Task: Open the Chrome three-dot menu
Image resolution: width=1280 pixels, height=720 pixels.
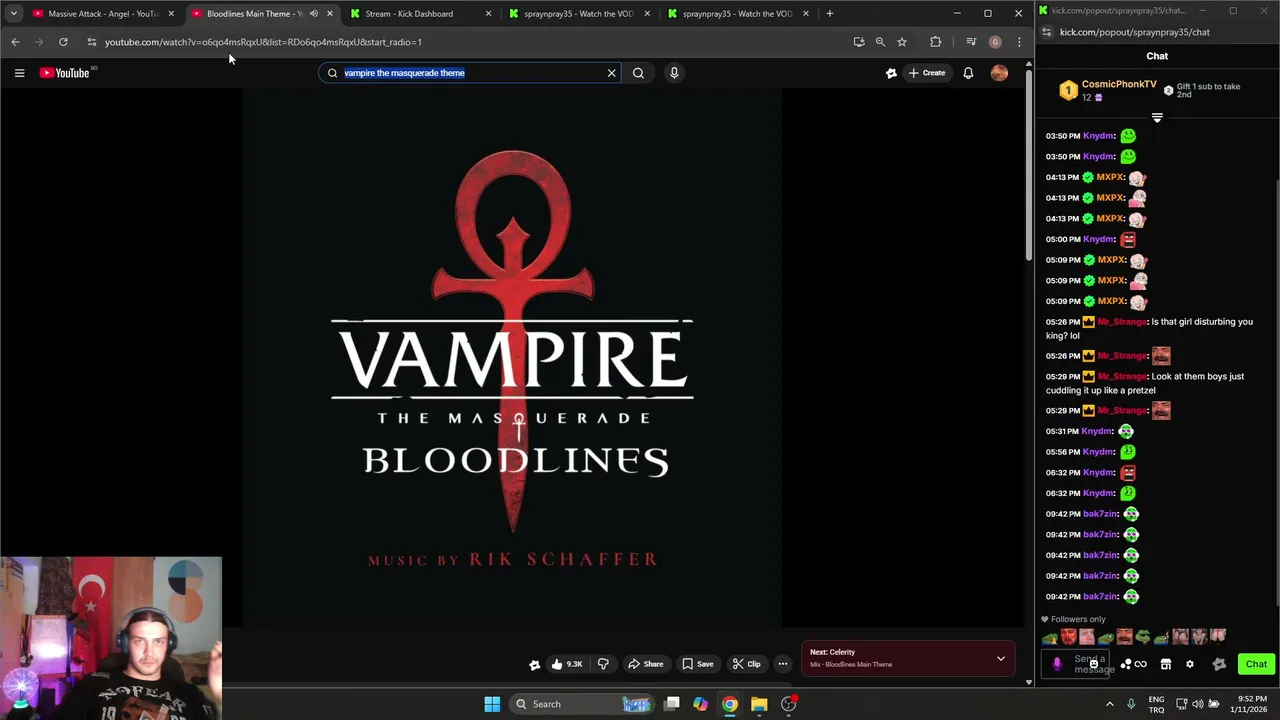Action: pos(1019,42)
